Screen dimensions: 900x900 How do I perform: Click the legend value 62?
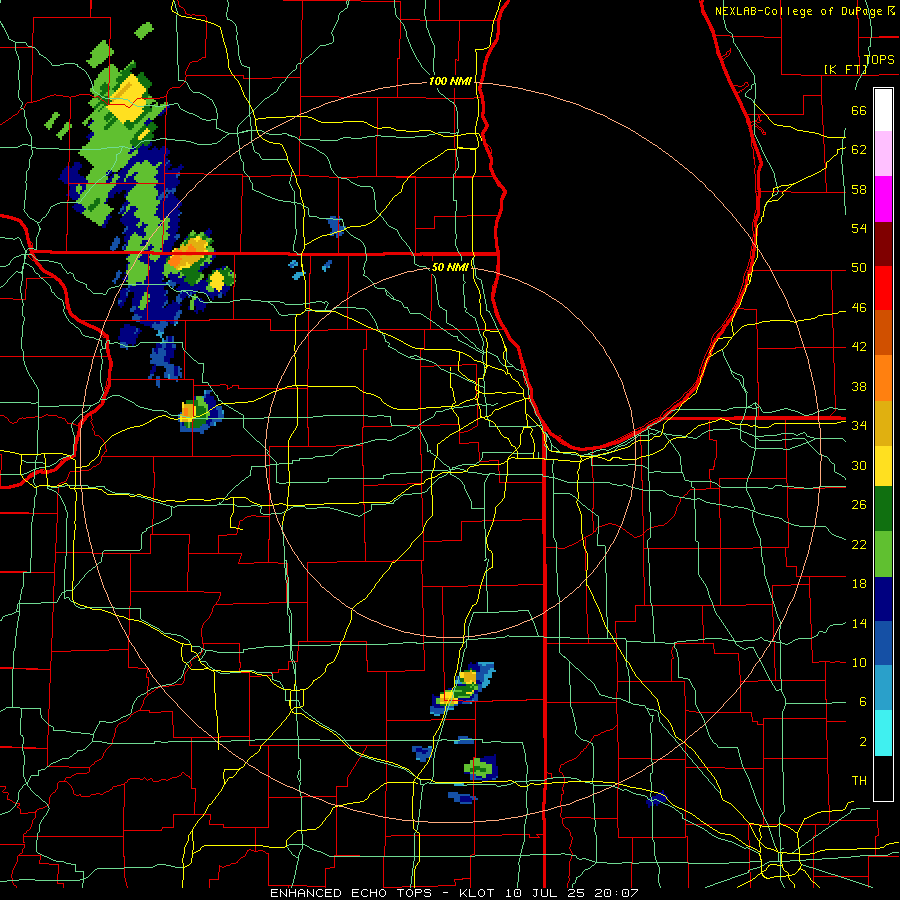point(859,150)
